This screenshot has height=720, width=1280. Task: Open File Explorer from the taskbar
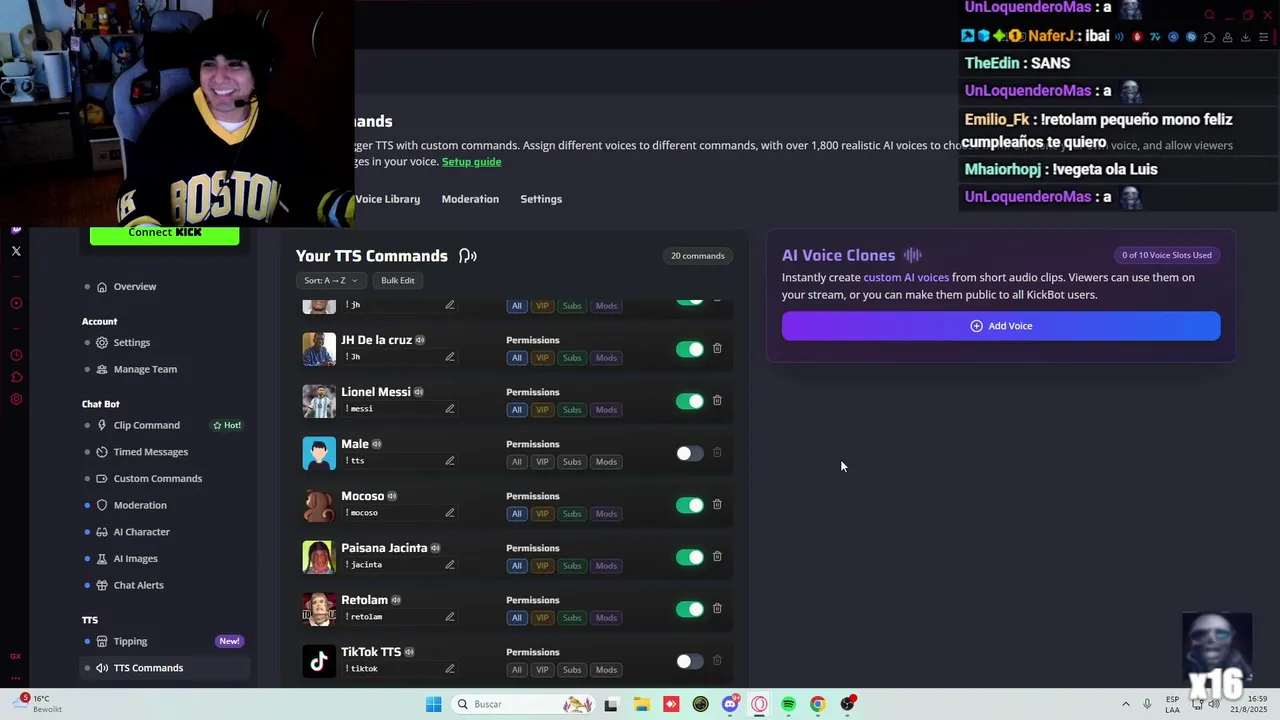(641, 704)
